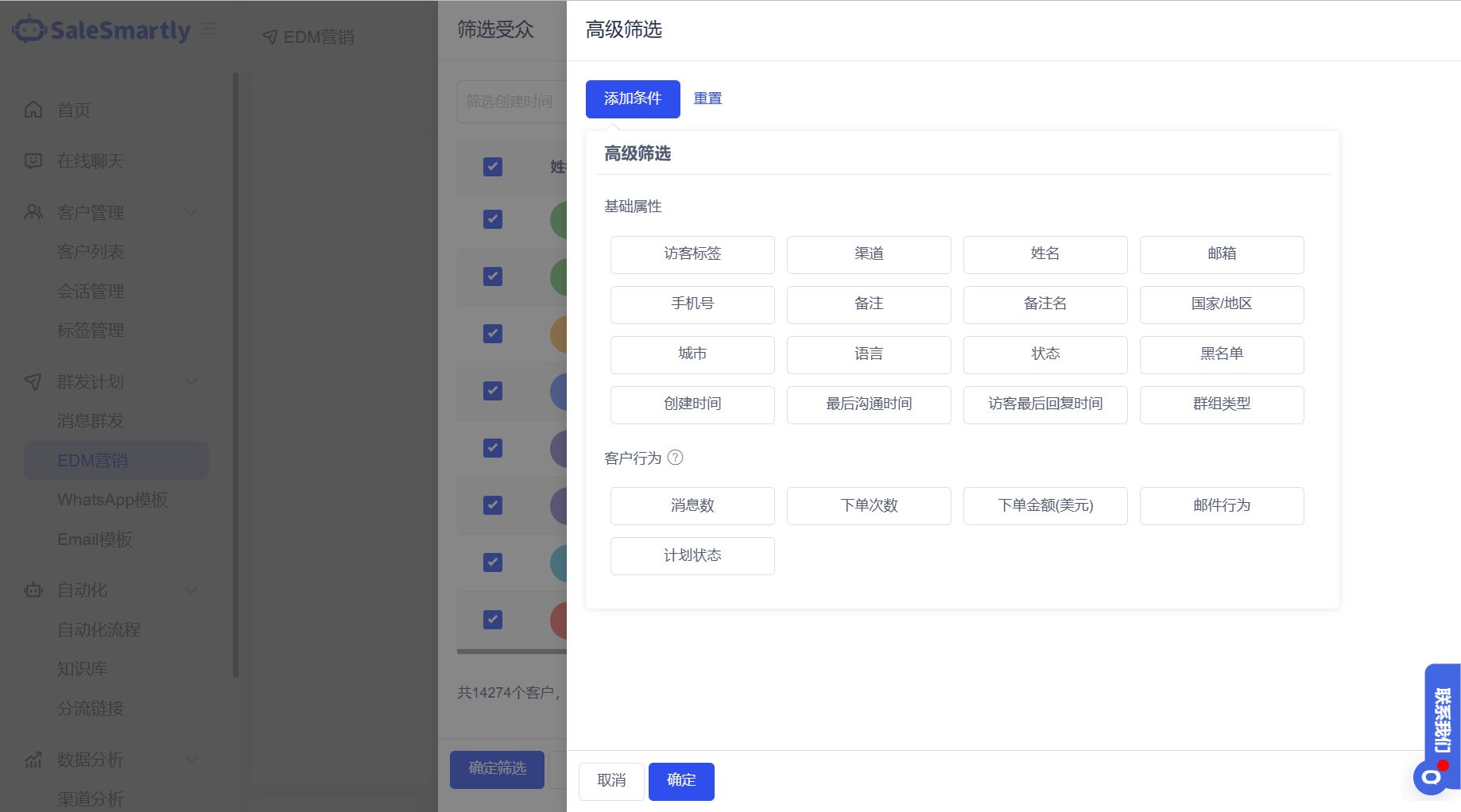This screenshot has height=812, width=1461.
Task: Uncheck the fourth customer row checkbox
Action: tap(493, 391)
